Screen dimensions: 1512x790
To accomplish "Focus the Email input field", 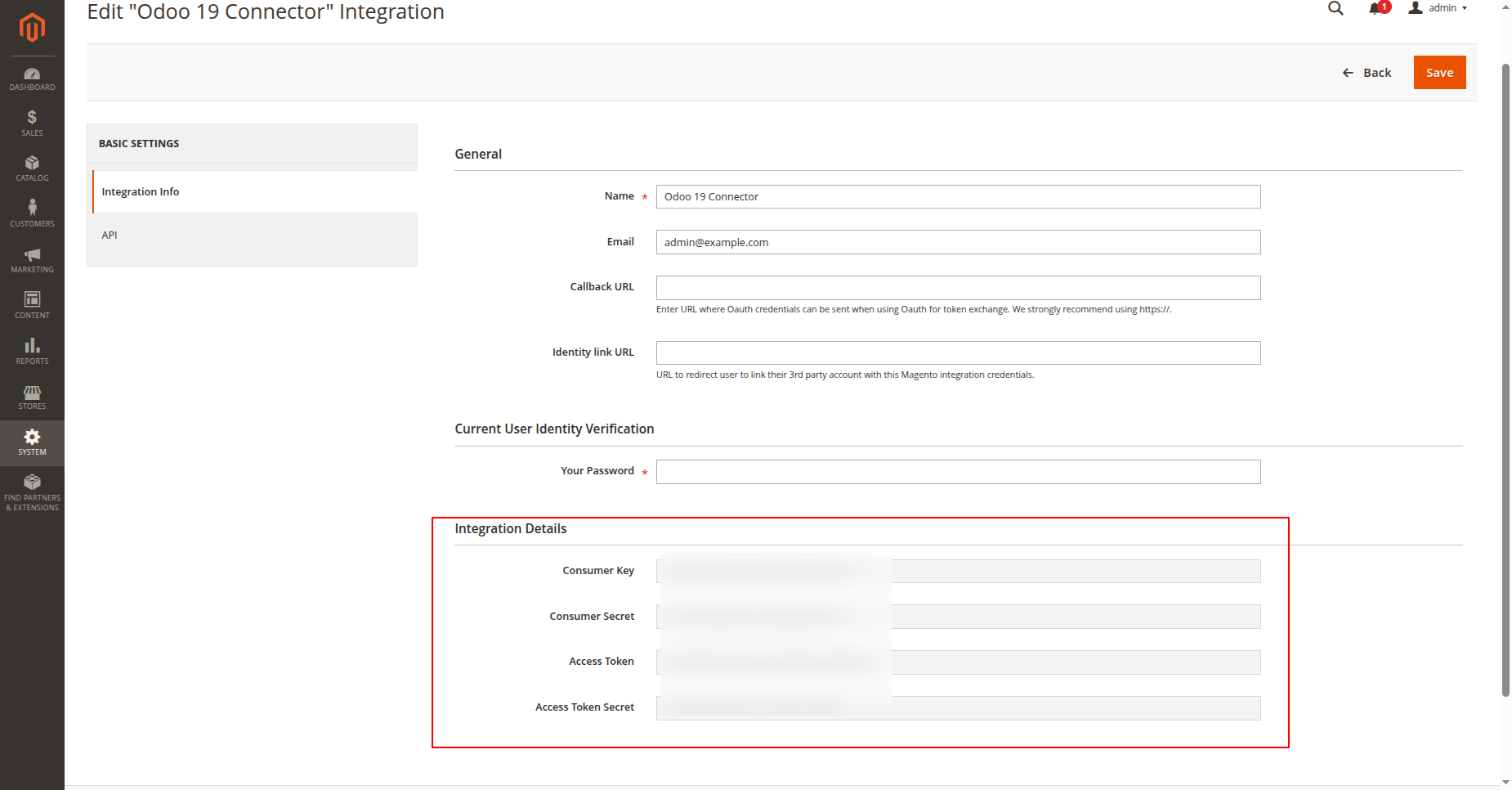I will [x=958, y=243].
